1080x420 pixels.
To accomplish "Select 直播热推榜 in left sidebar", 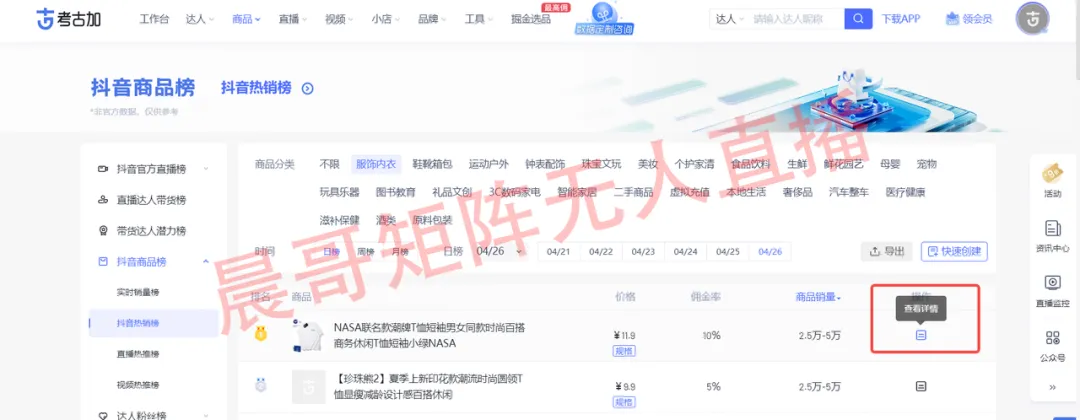I will tap(138, 354).
